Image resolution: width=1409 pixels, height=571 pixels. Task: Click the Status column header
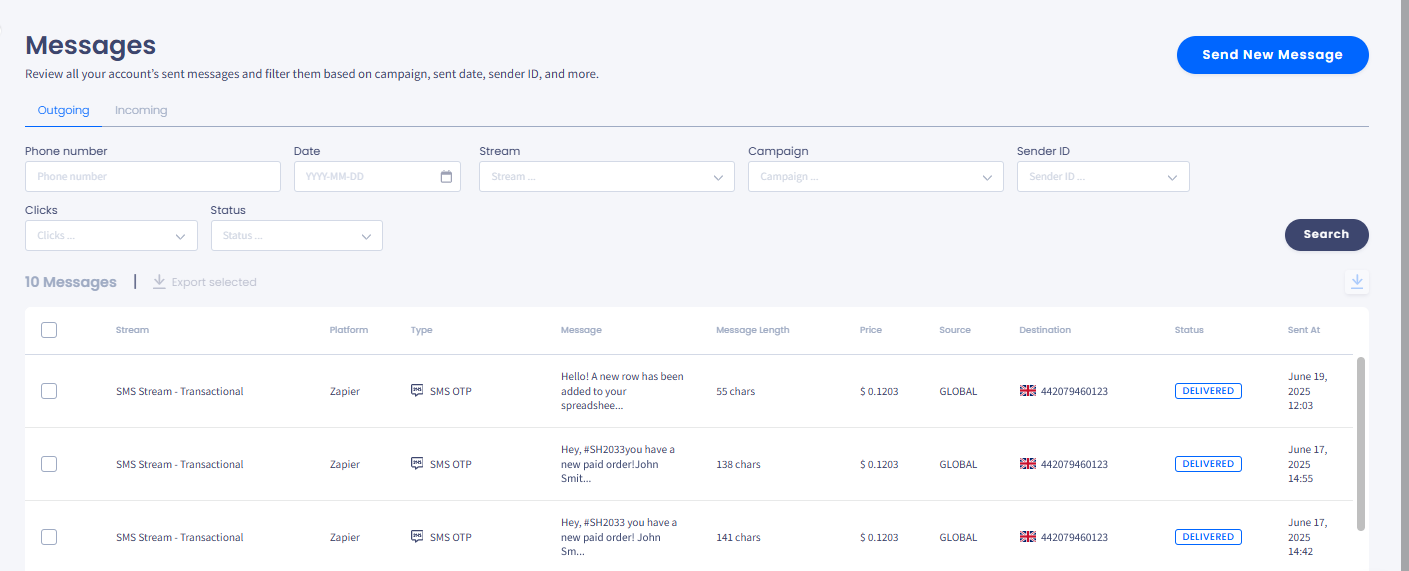1189,330
